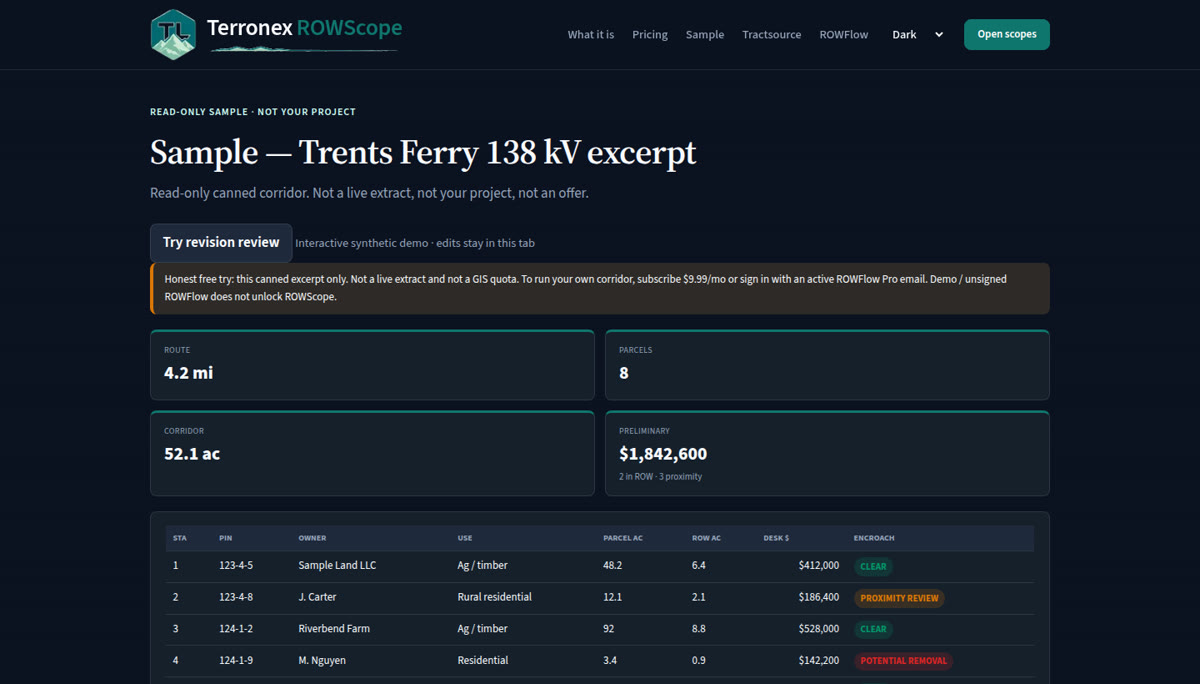This screenshot has height=684, width=1200.
Task: Click the $528,000 desk value
Action: click(x=819, y=629)
